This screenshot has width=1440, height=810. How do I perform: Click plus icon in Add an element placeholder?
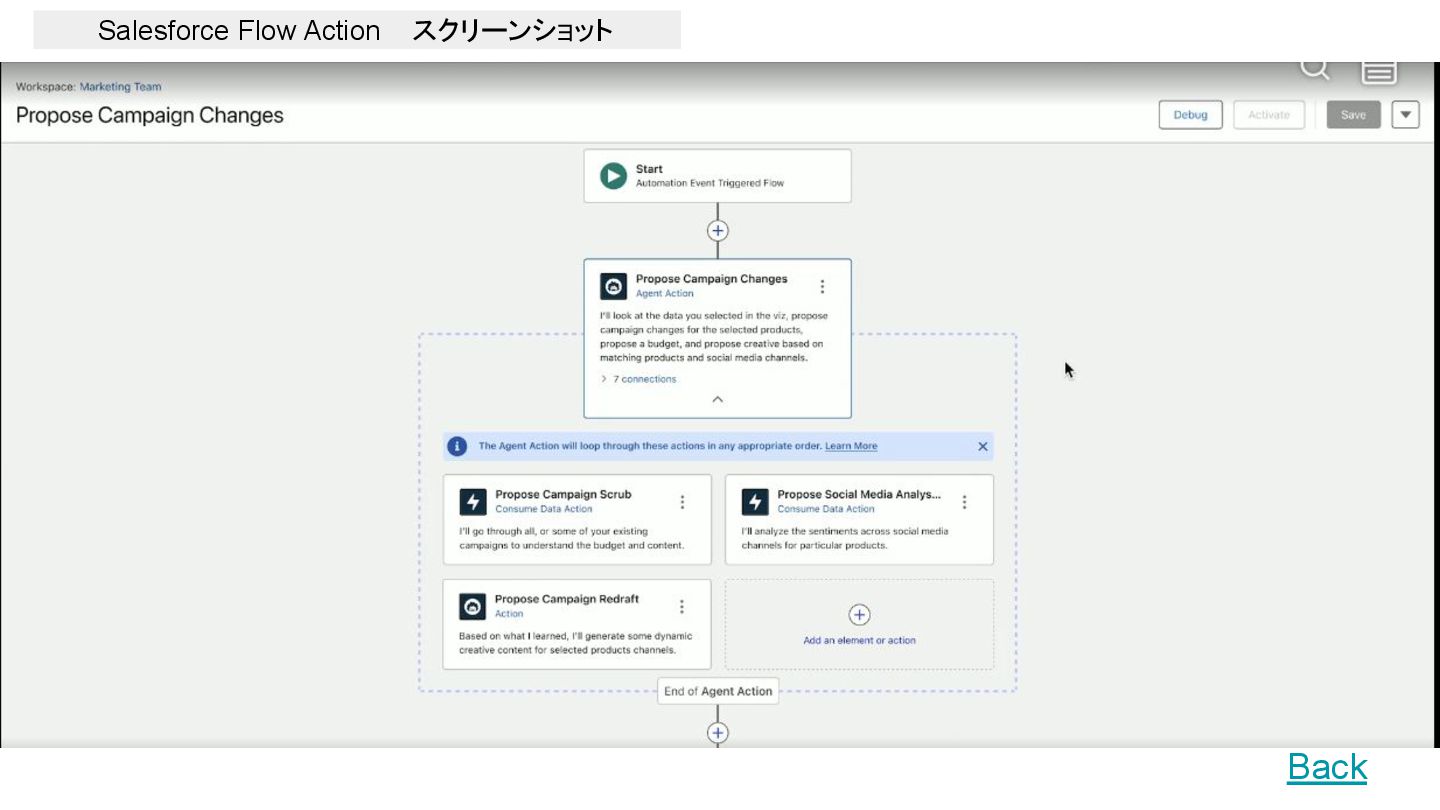click(x=859, y=615)
